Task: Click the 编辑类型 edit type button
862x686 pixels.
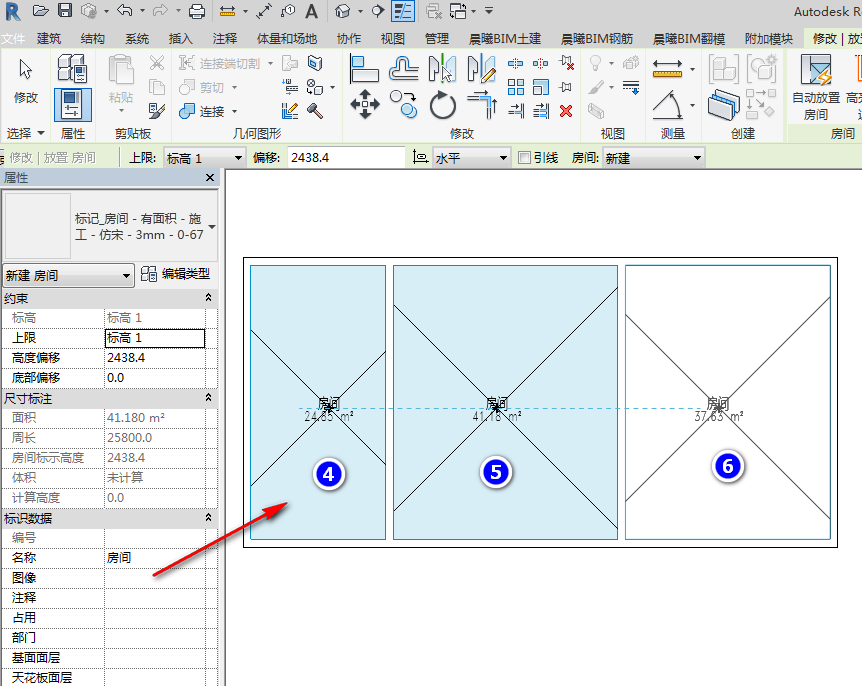Action: (175, 274)
